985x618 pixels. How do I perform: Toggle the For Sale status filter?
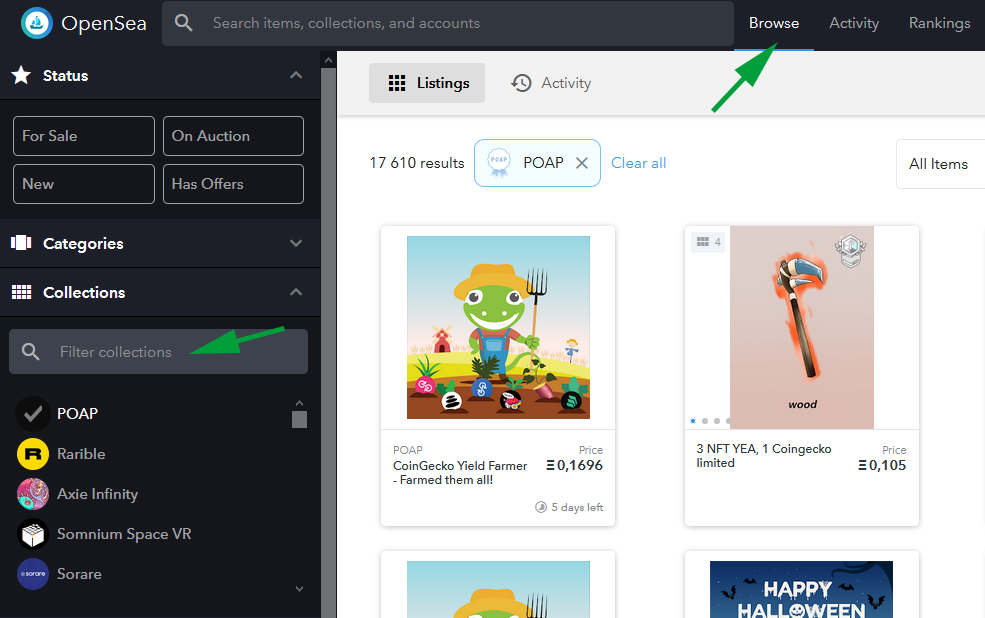[x=84, y=136]
